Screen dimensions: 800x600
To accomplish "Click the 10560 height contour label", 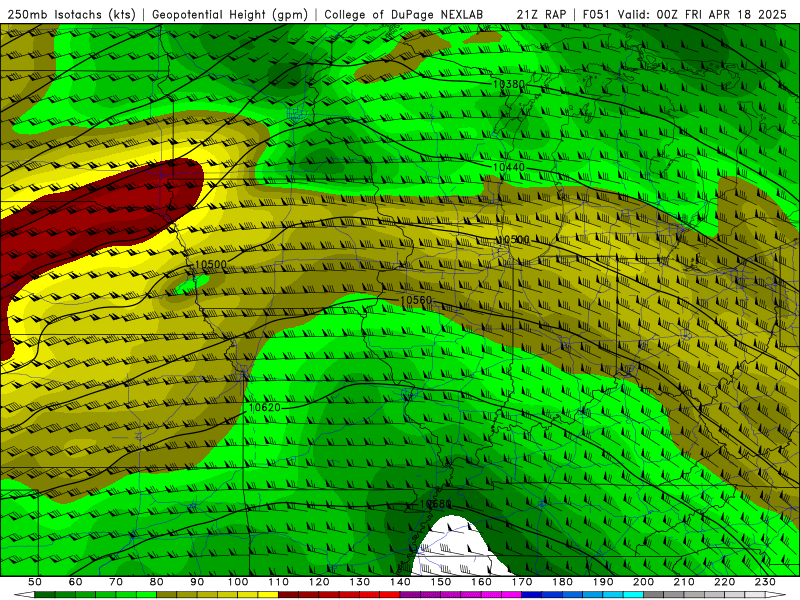I will pos(416,300).
